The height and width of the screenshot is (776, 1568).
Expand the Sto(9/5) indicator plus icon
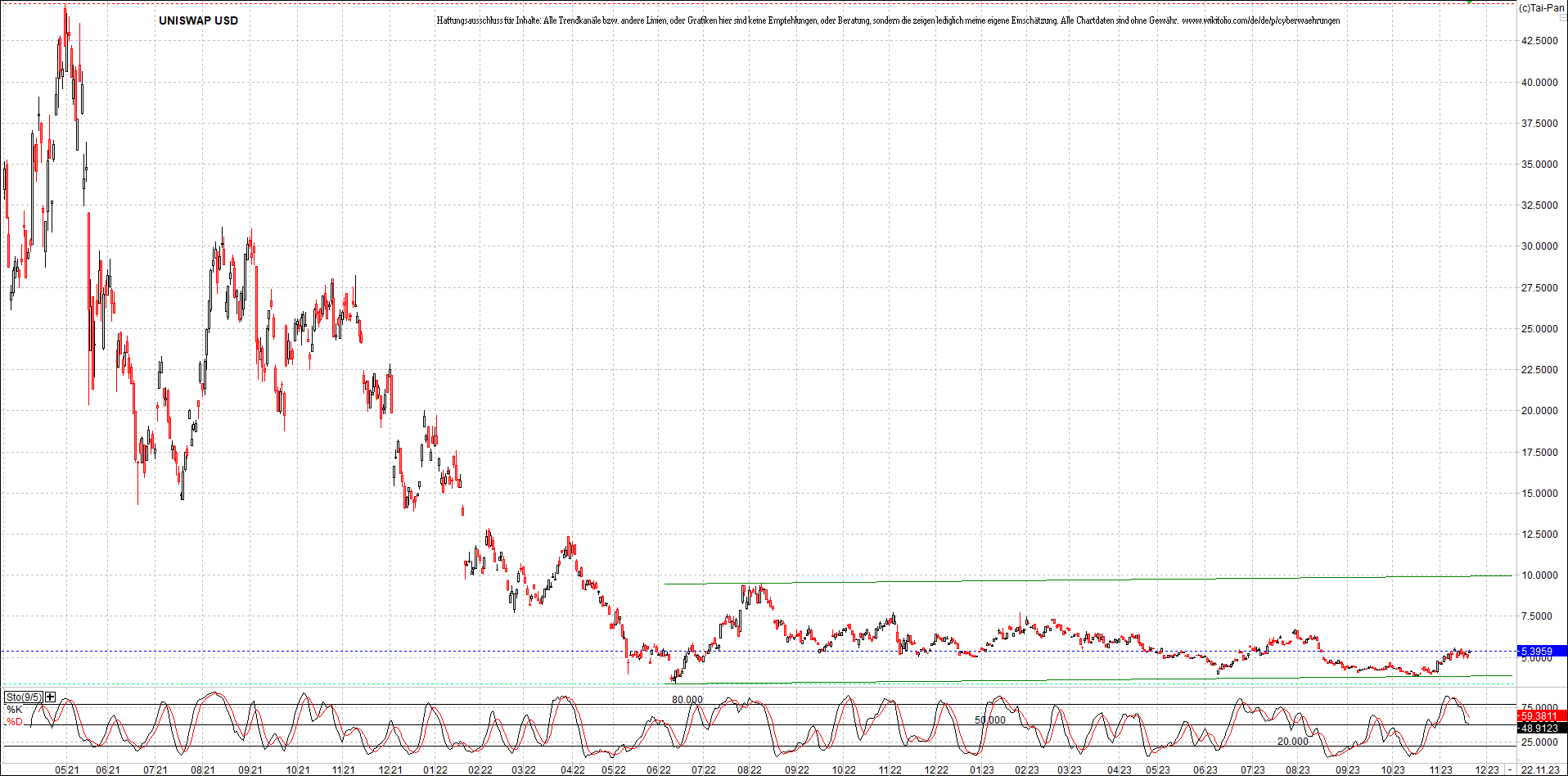coord(51,697)
